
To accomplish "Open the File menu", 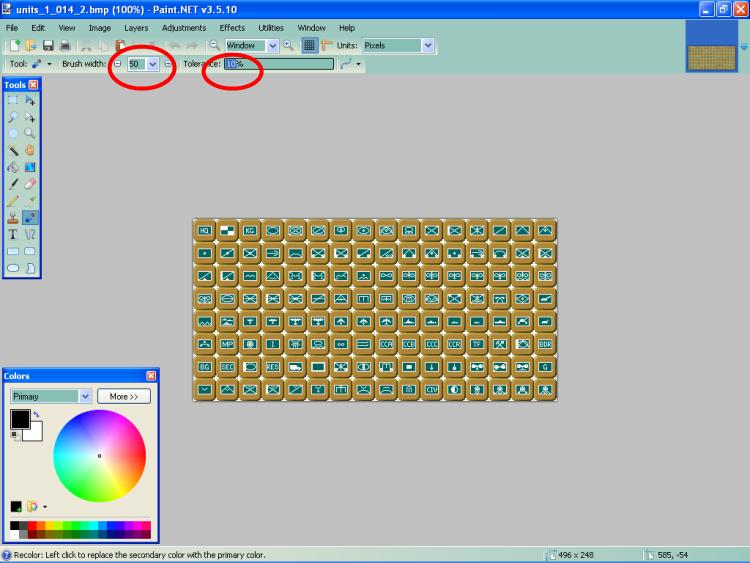I will click(x=12, y=28).
